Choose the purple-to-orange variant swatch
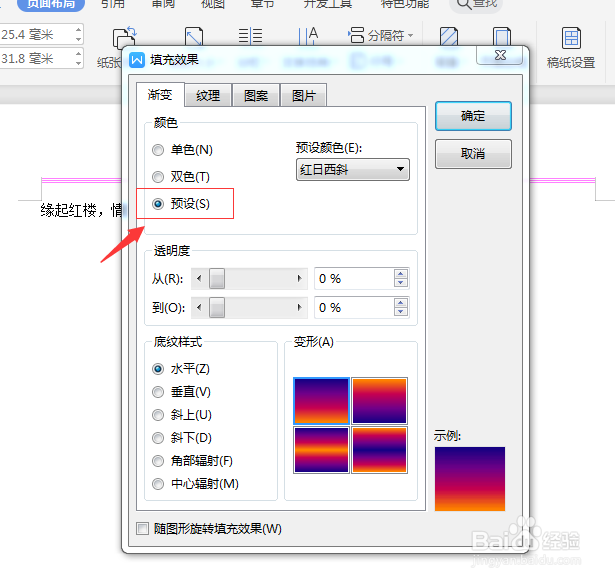The width and height of the screenshot is (615, 581). 321,401
